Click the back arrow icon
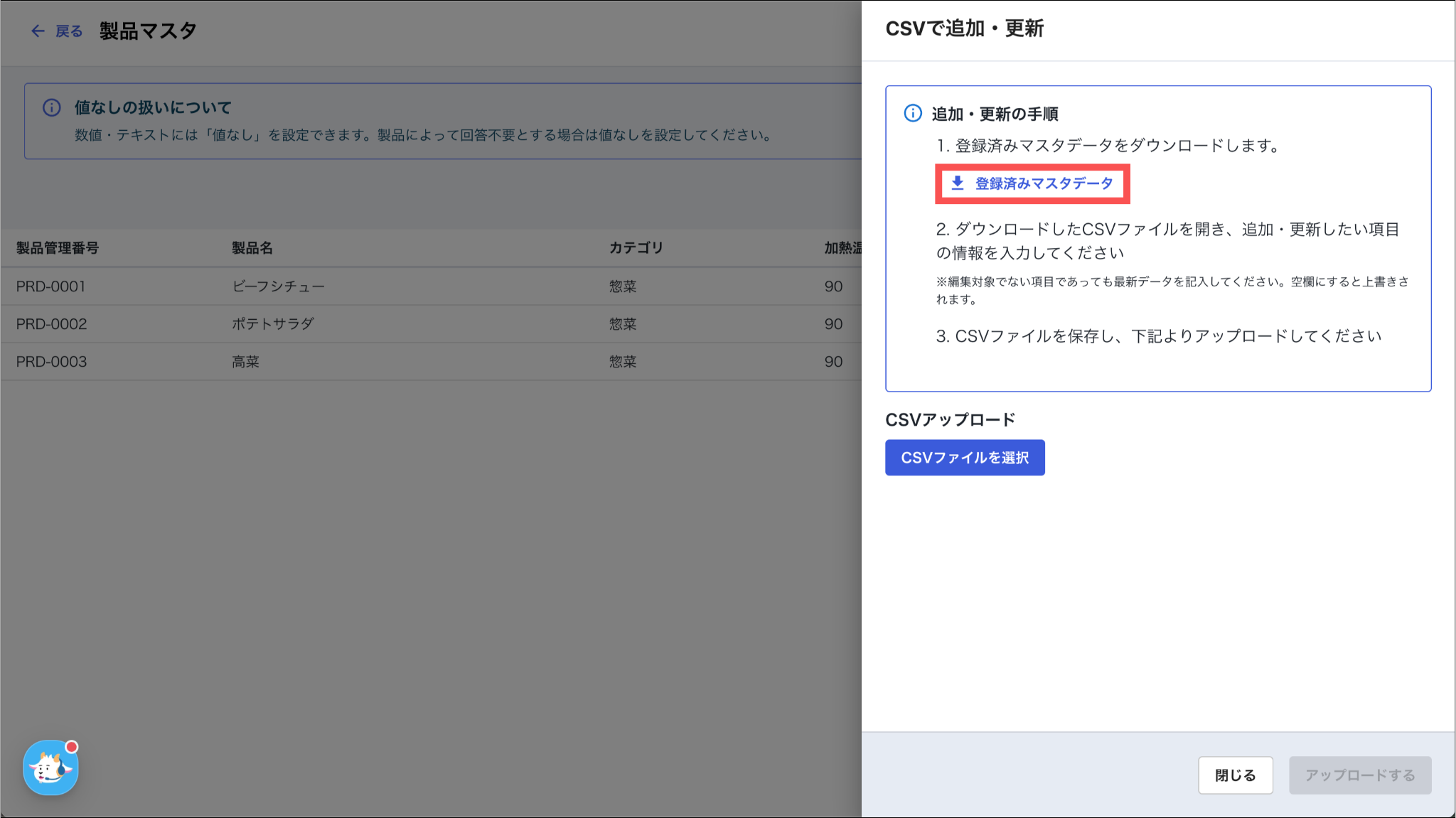This screenshot has width=1456, height=818. click(x=38, y=31)
